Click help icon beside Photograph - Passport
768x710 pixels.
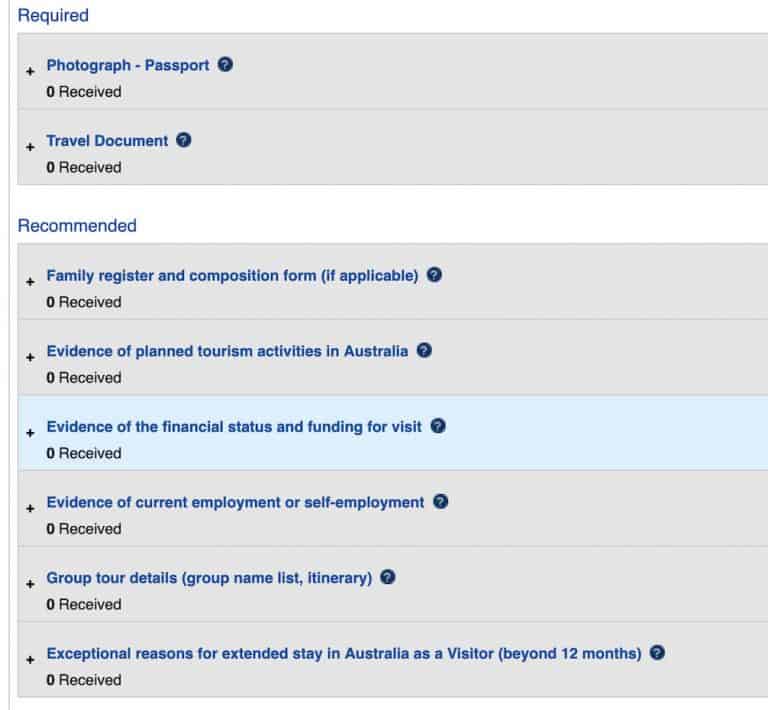[226, 65]
